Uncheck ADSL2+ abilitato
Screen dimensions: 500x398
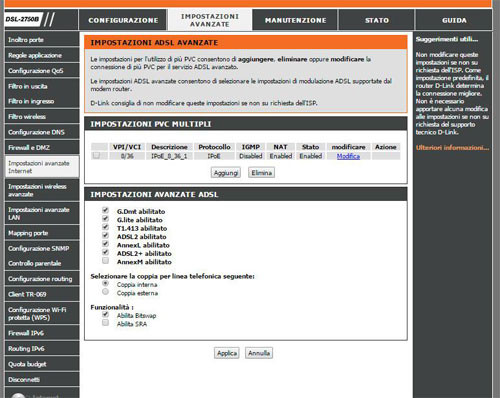click(x=106, y=252)
